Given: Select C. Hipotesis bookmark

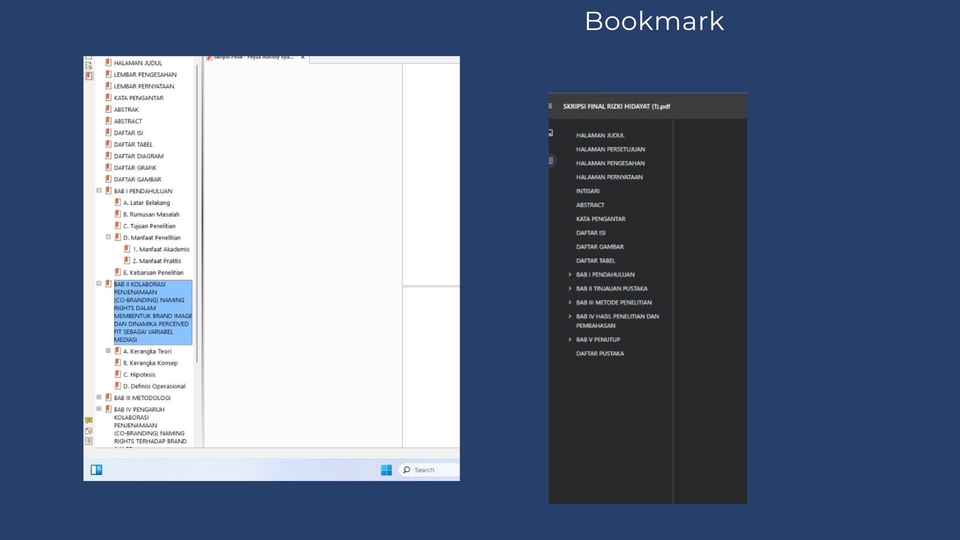Looking at the screenshot, I should tap(140, 374).
